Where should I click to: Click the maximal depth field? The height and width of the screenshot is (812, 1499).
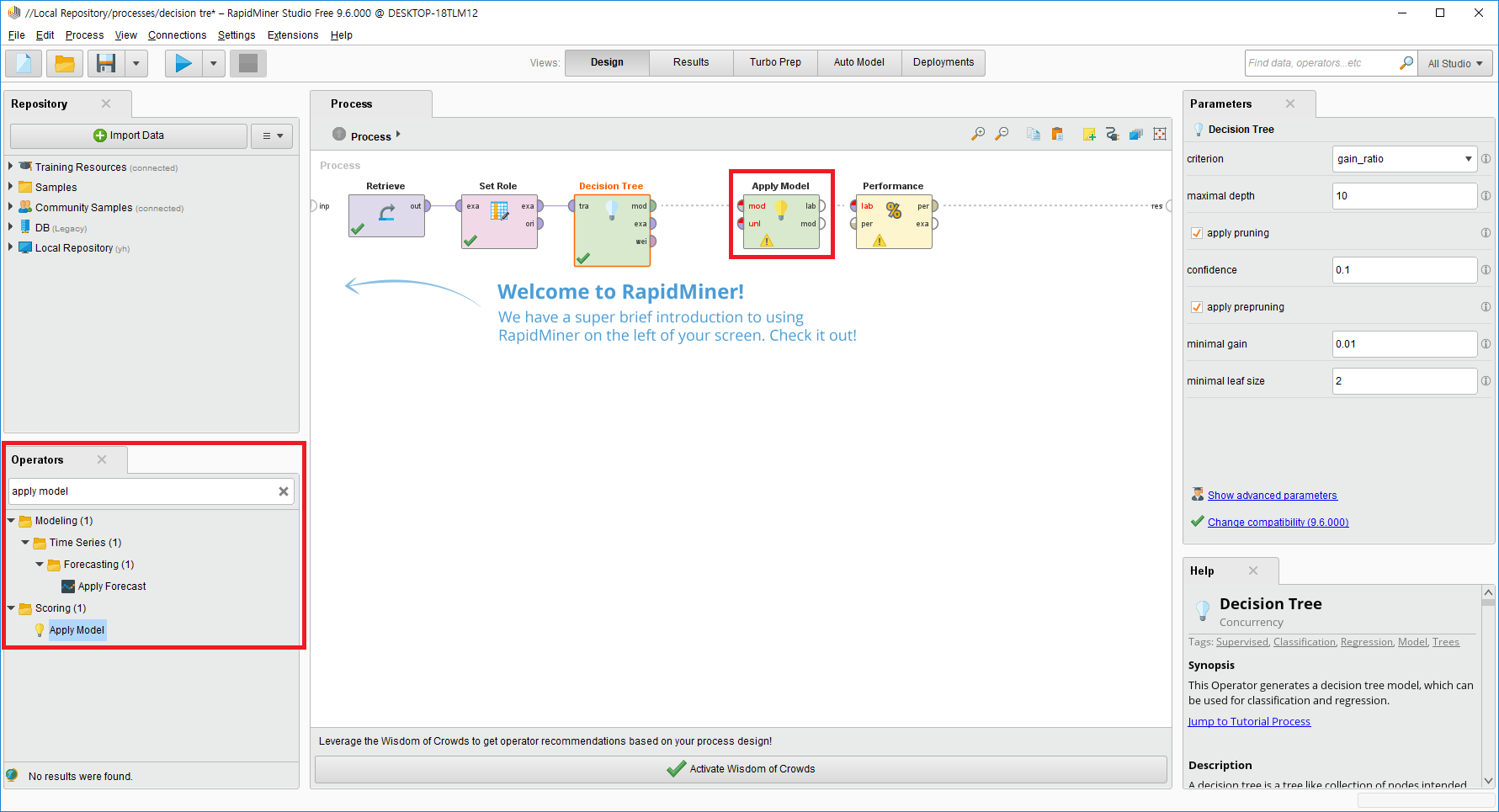pyautogui.click(x=1405, y=196)
